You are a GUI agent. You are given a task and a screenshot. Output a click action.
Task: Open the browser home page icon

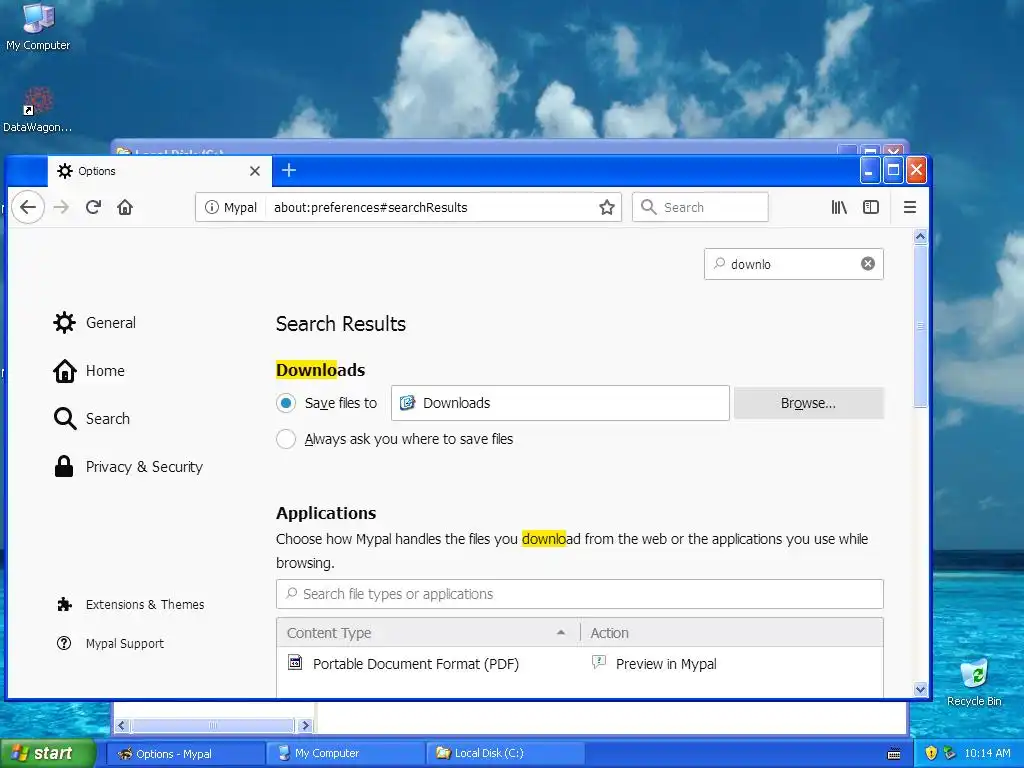(x=125, y=207)
